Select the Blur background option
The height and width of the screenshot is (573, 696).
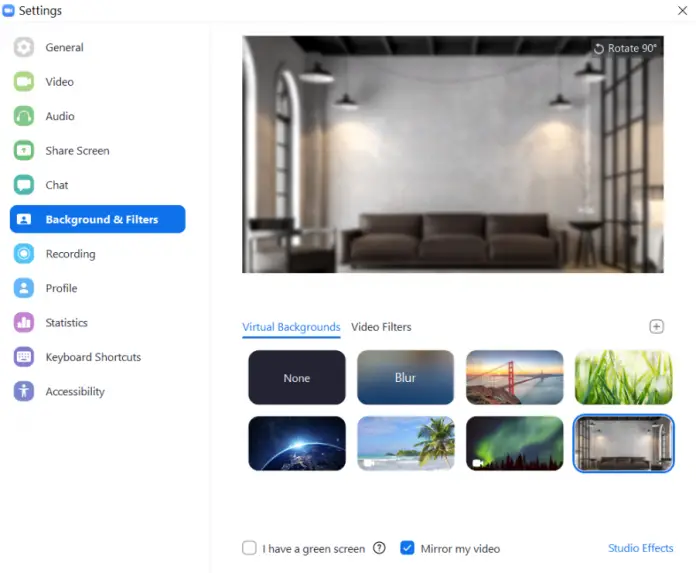[406, 377]
